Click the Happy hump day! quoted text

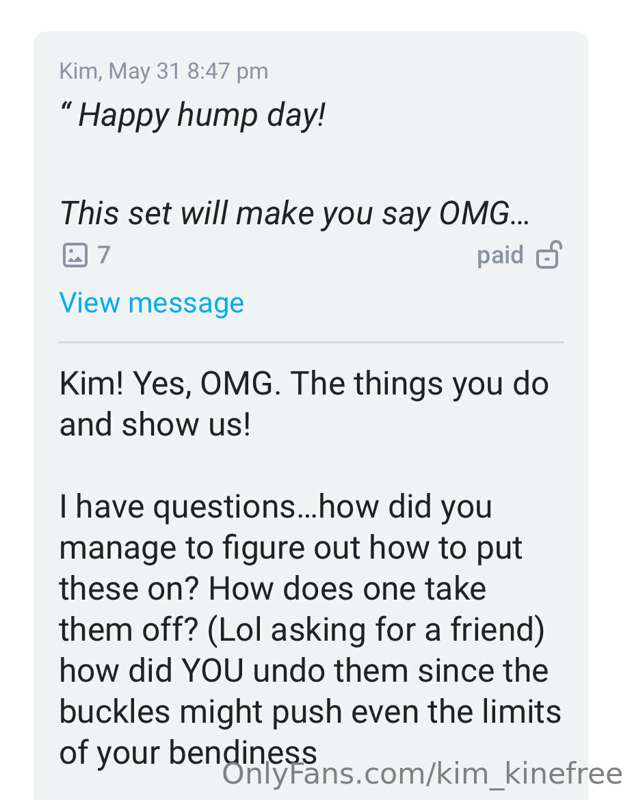click(201, 115)
